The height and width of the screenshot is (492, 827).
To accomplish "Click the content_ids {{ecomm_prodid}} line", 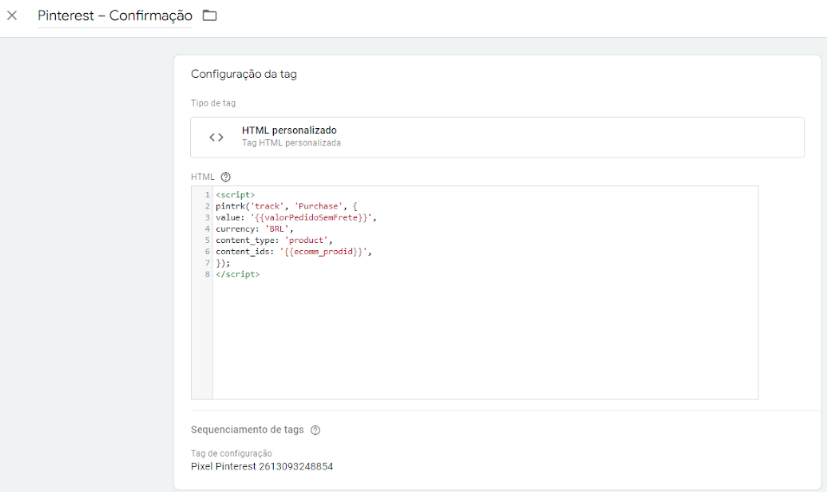I will (x=294, y=252).
